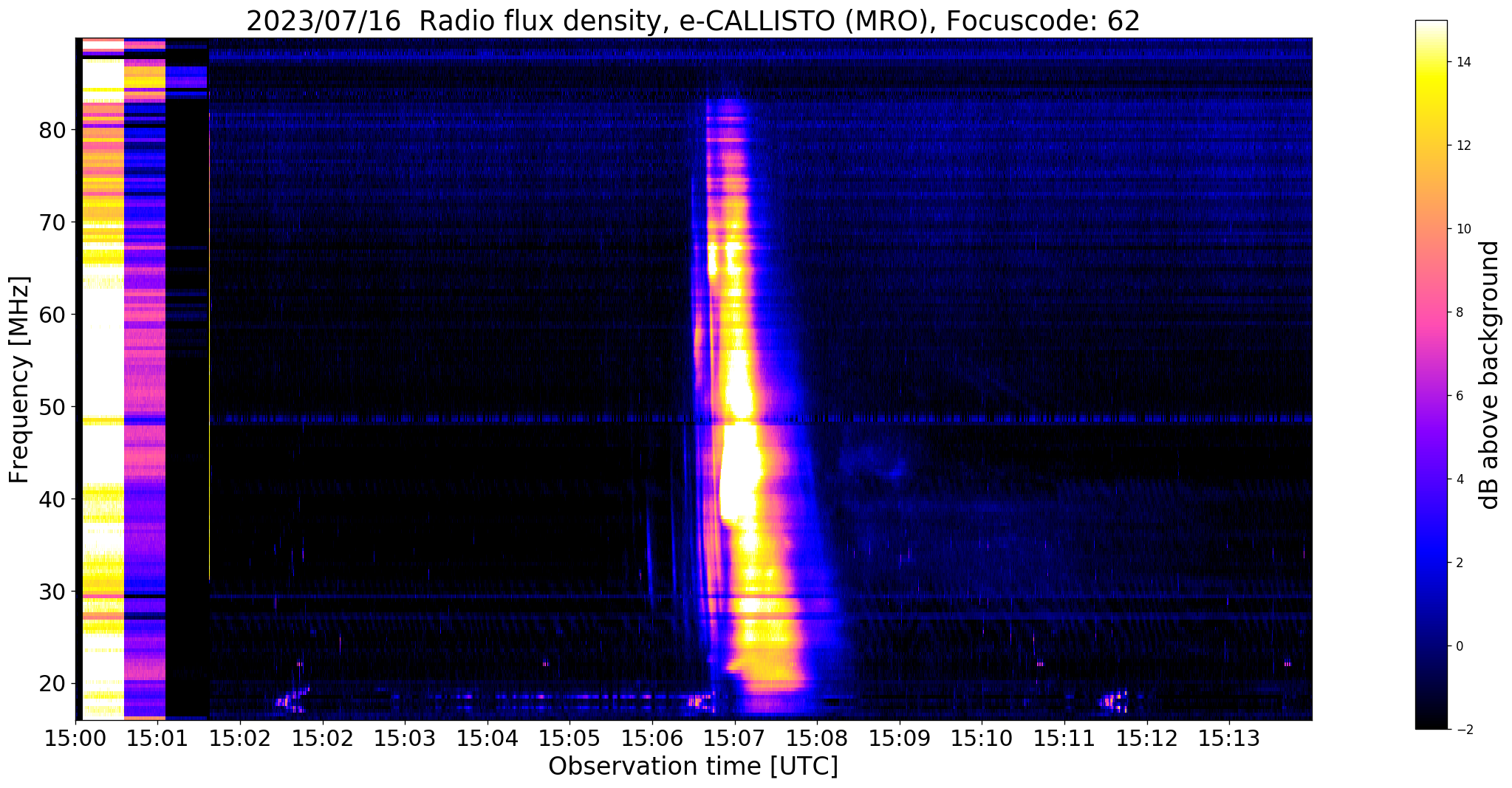Click the 4 tick label on the colorbar
The width and height of the screenshot is (1512, 788).
[1460, 479]
